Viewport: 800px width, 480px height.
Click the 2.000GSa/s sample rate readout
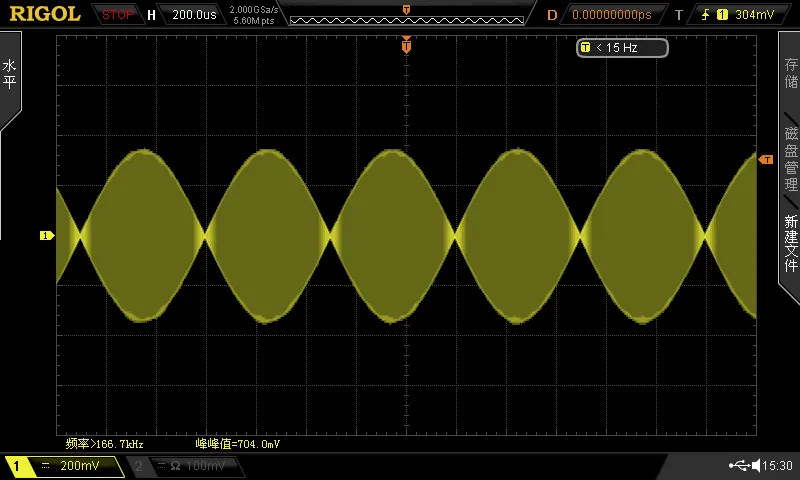coord(254,10)
